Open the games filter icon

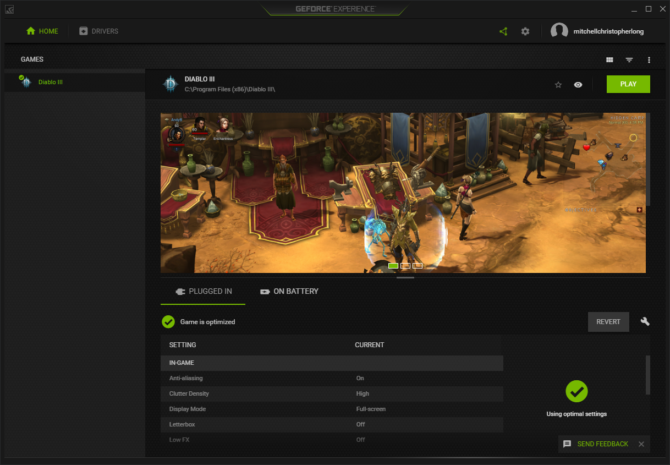[629, 60]
